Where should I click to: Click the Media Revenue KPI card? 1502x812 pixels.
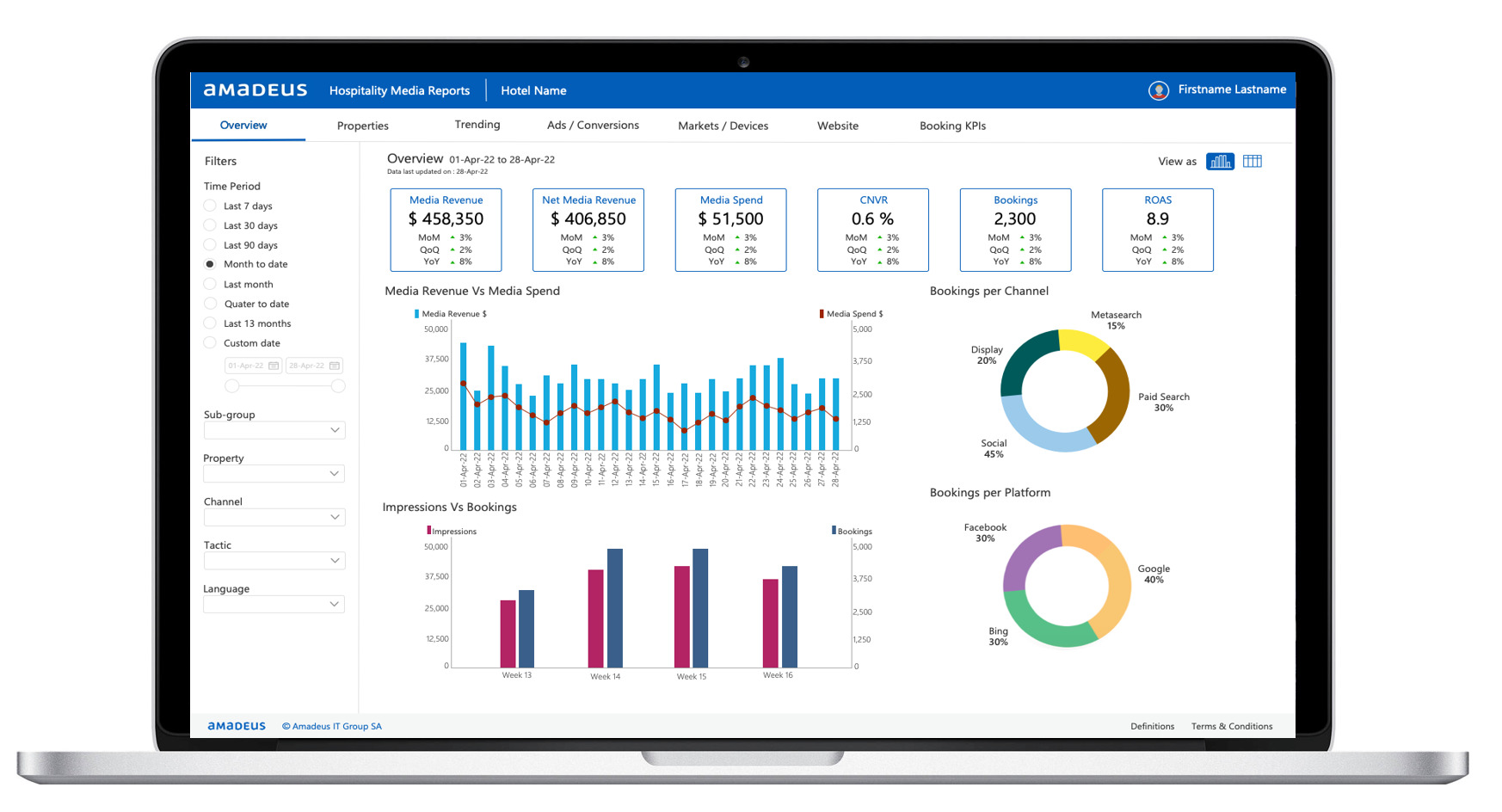pos(446,230)
